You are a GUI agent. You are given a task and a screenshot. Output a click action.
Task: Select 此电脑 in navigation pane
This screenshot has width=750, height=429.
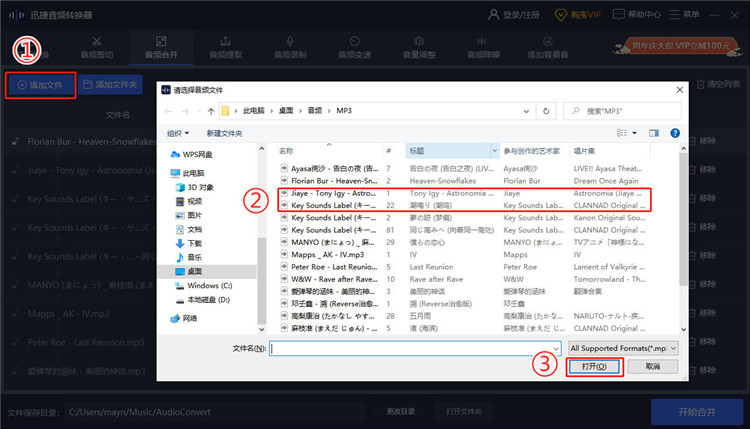(188, 173)
